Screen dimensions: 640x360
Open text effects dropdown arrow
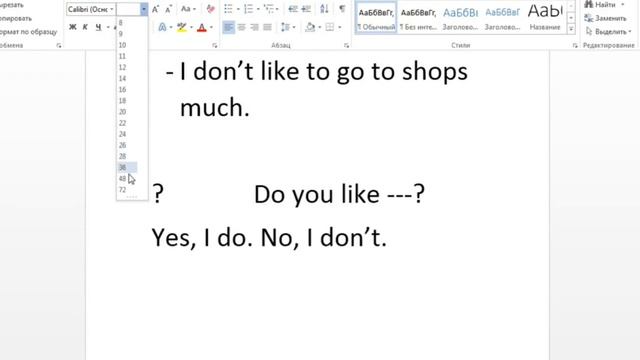(171, 27)
